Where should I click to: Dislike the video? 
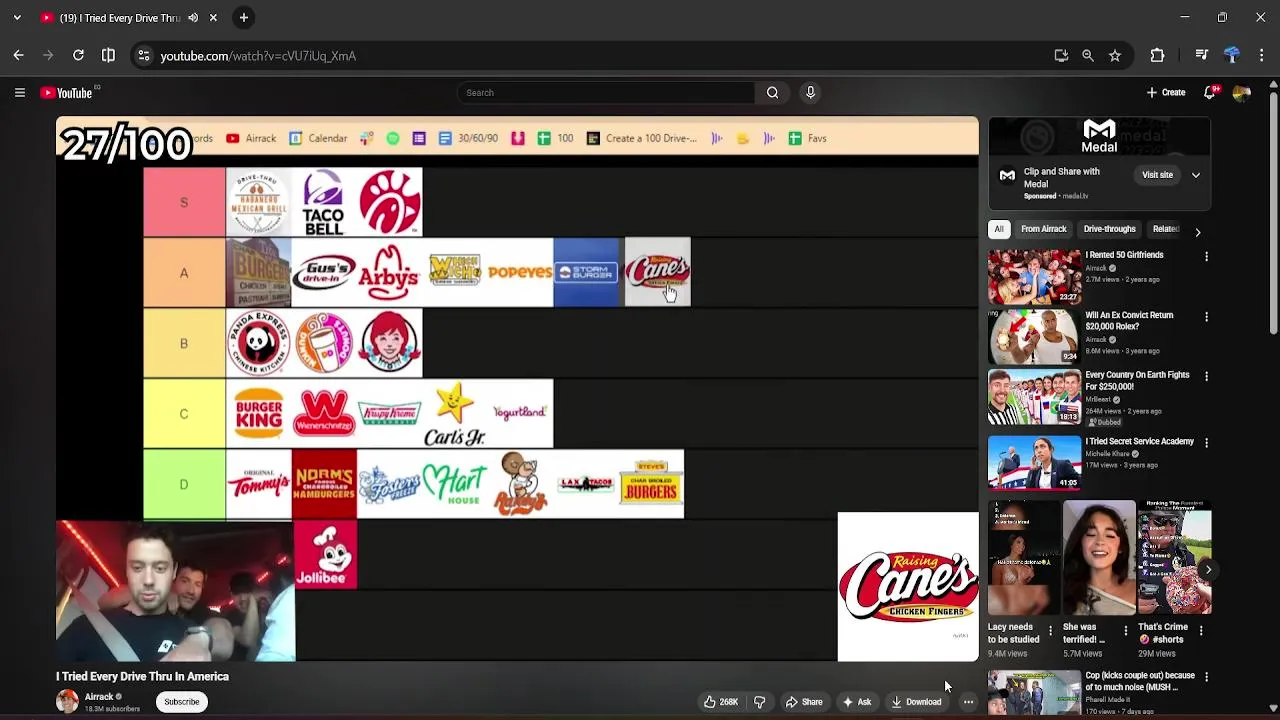760,702
